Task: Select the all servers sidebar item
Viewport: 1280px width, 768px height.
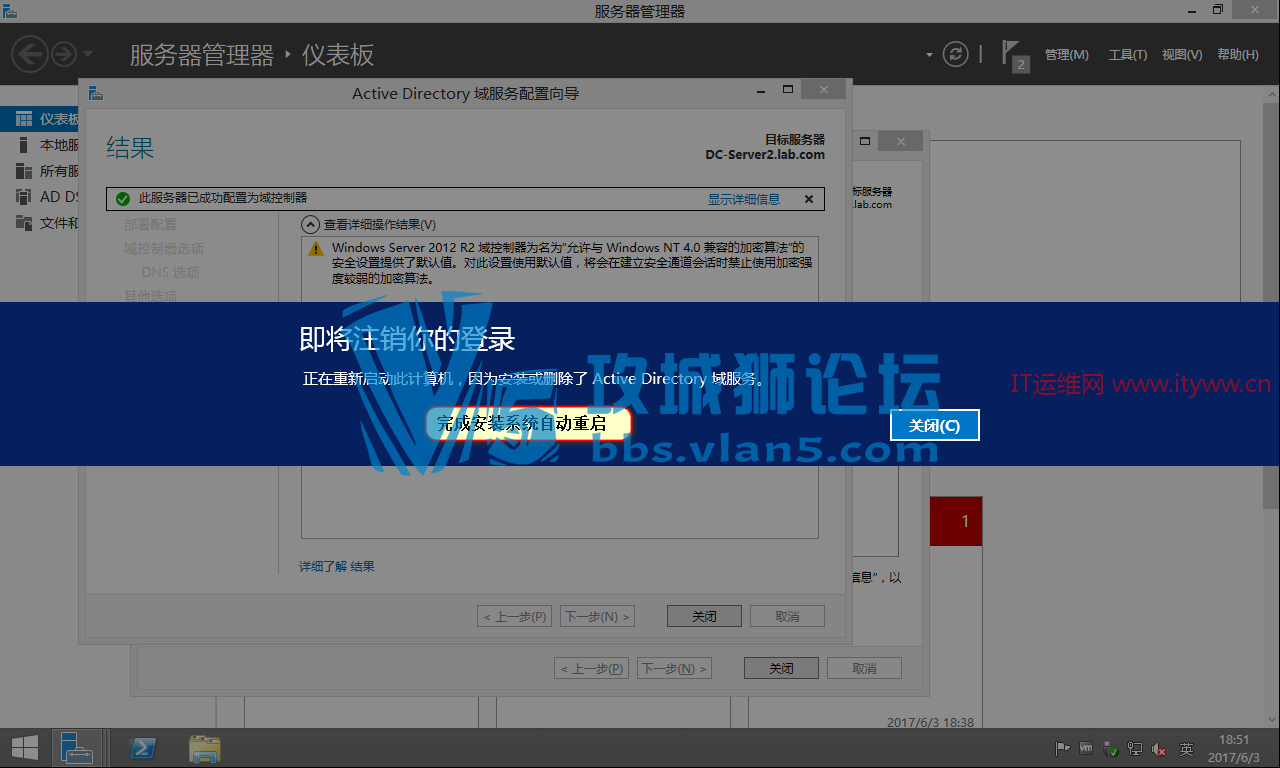Action: 40,171
